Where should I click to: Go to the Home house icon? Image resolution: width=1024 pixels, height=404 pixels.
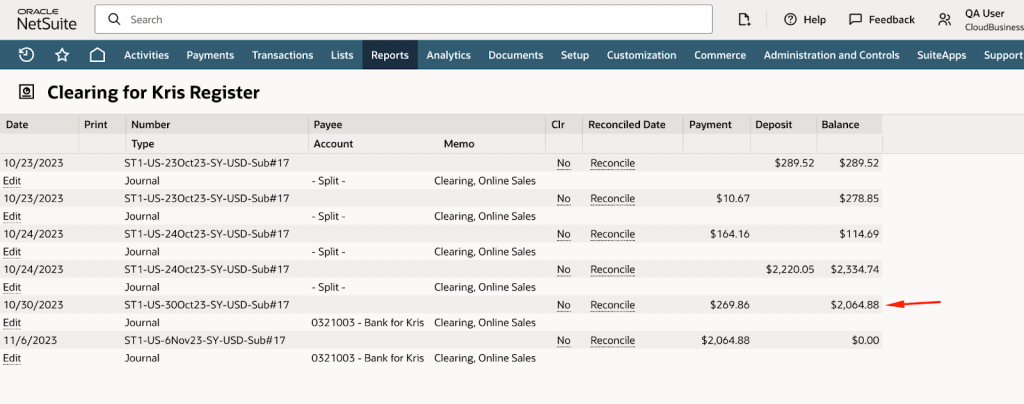click(97, 55)
